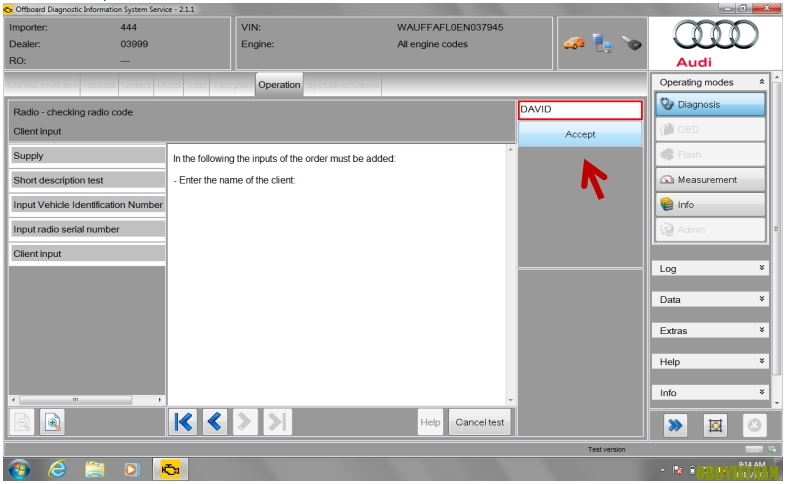Launch Internet Explorer from taskbar

click(x=57, y=469)
